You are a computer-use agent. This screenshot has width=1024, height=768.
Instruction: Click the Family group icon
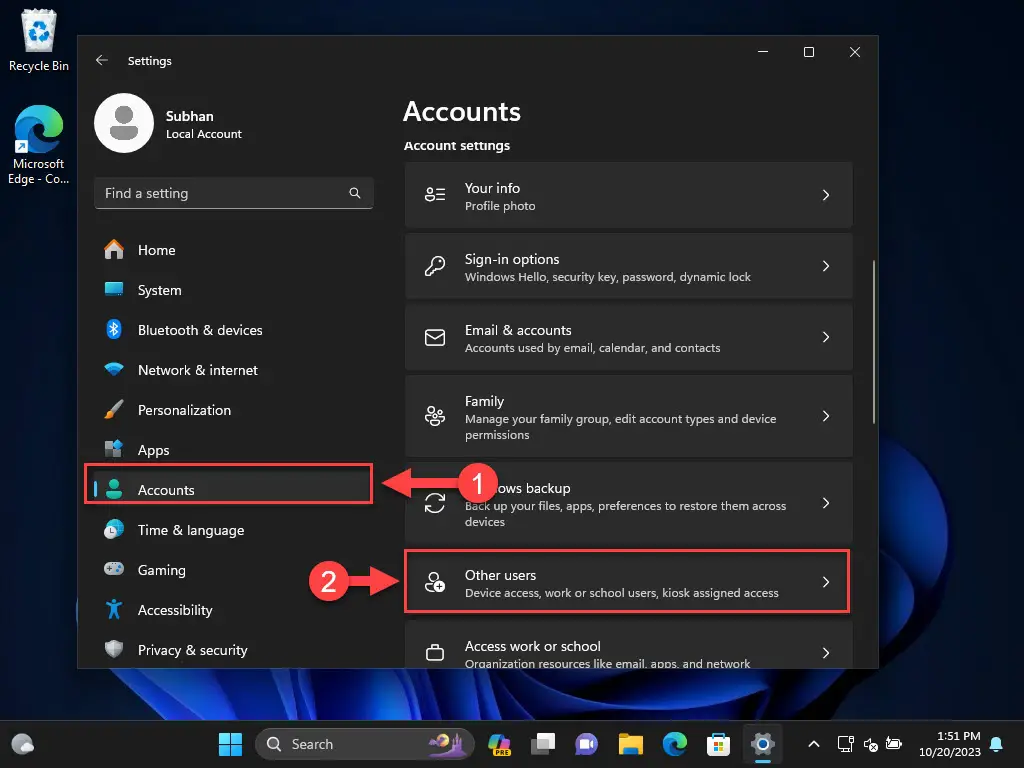435,416
